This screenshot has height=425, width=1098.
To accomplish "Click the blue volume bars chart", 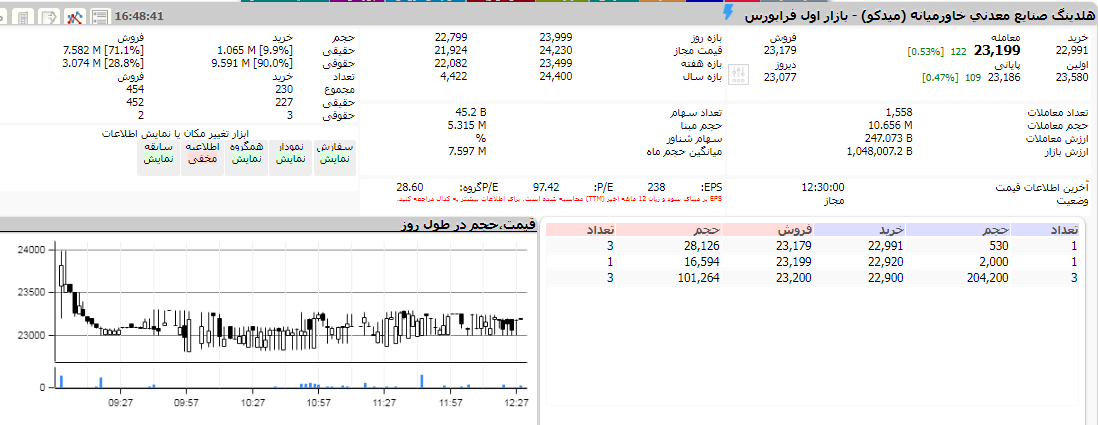I will [x=290, y=379].
